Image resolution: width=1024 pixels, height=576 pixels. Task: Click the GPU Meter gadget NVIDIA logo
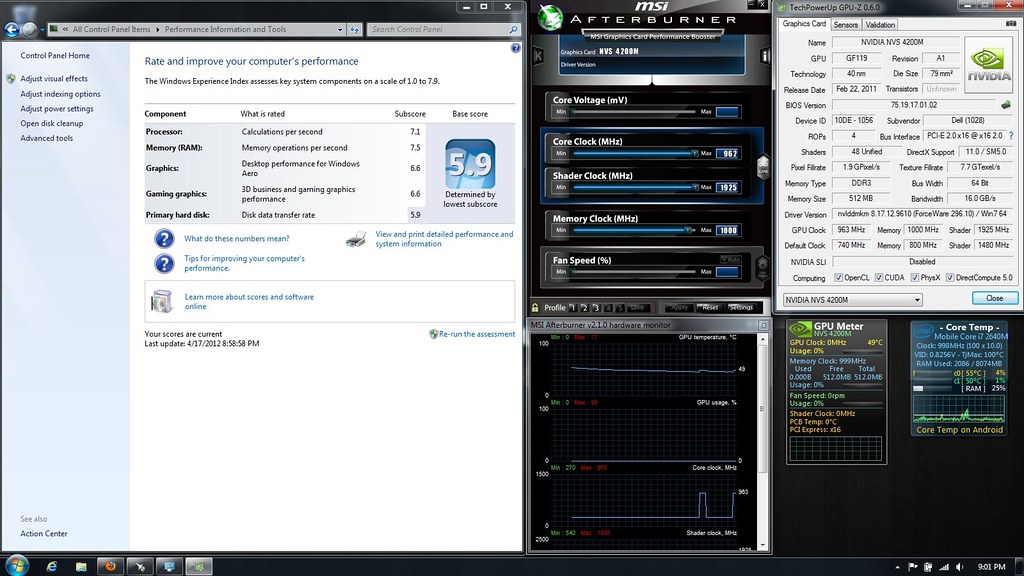click(800, 329)
